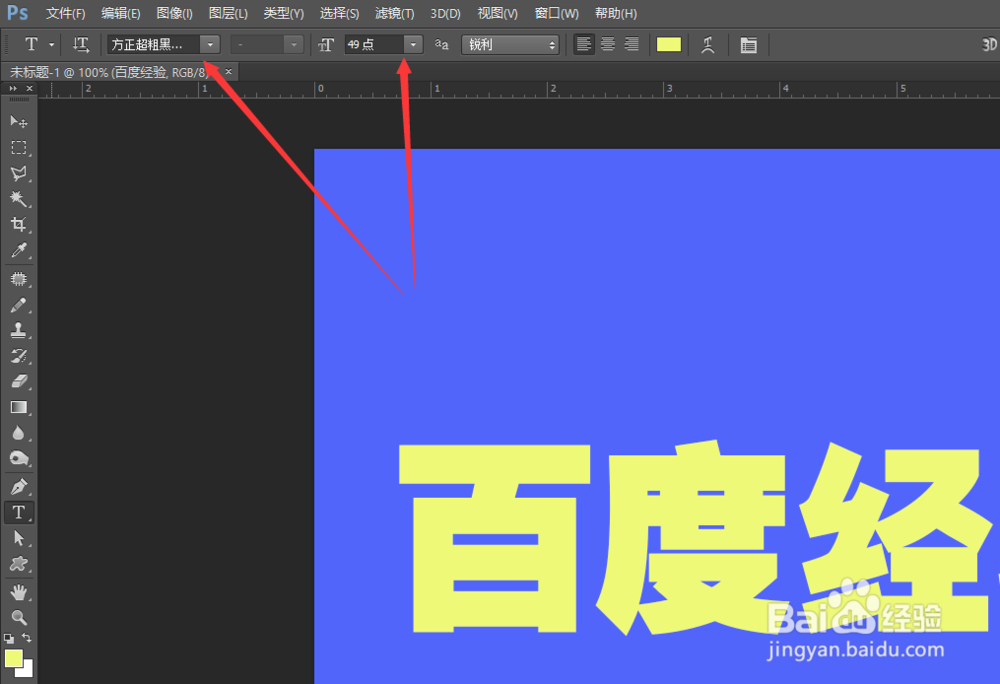Image resolution: width=1000 pixels, height=684 pixels.
Task: Open the 文件(F) menu
Action: (65, 13)
